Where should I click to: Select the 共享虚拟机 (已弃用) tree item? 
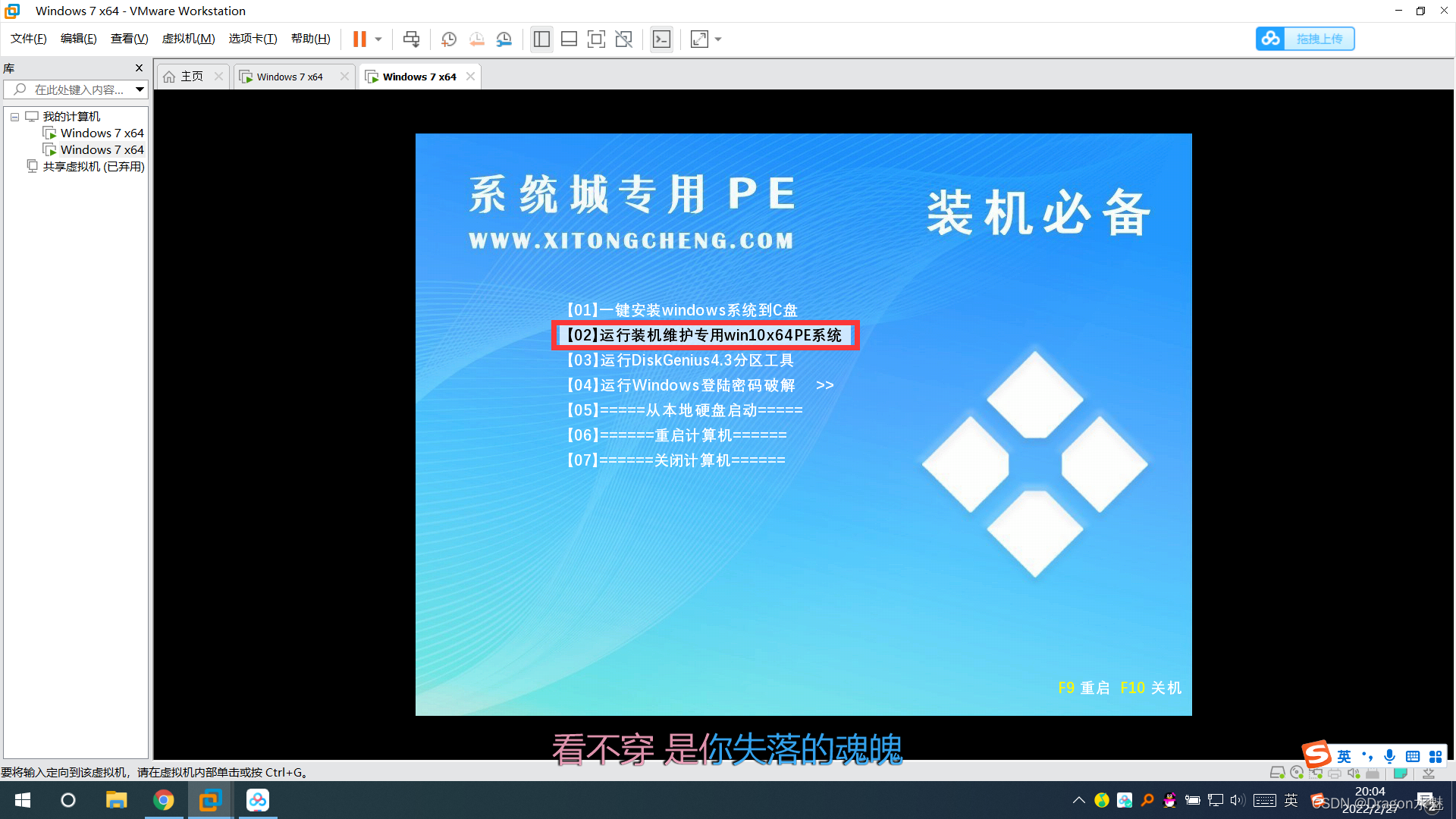pyautogui.click(x=93, y=166)
